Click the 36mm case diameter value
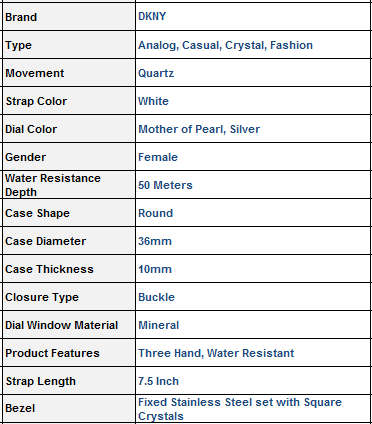The width and height of the screenshot is (372, 424). pyautogui.click(x=155, y=241)
